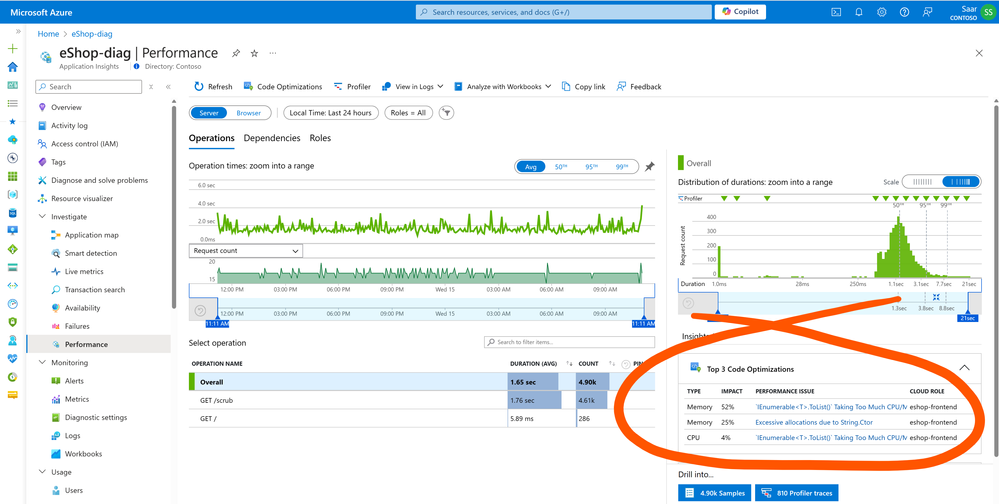This screenshot has height=504, width=999.
Task: Open the blade ellipsis more menu
Action: coord(273,54)
